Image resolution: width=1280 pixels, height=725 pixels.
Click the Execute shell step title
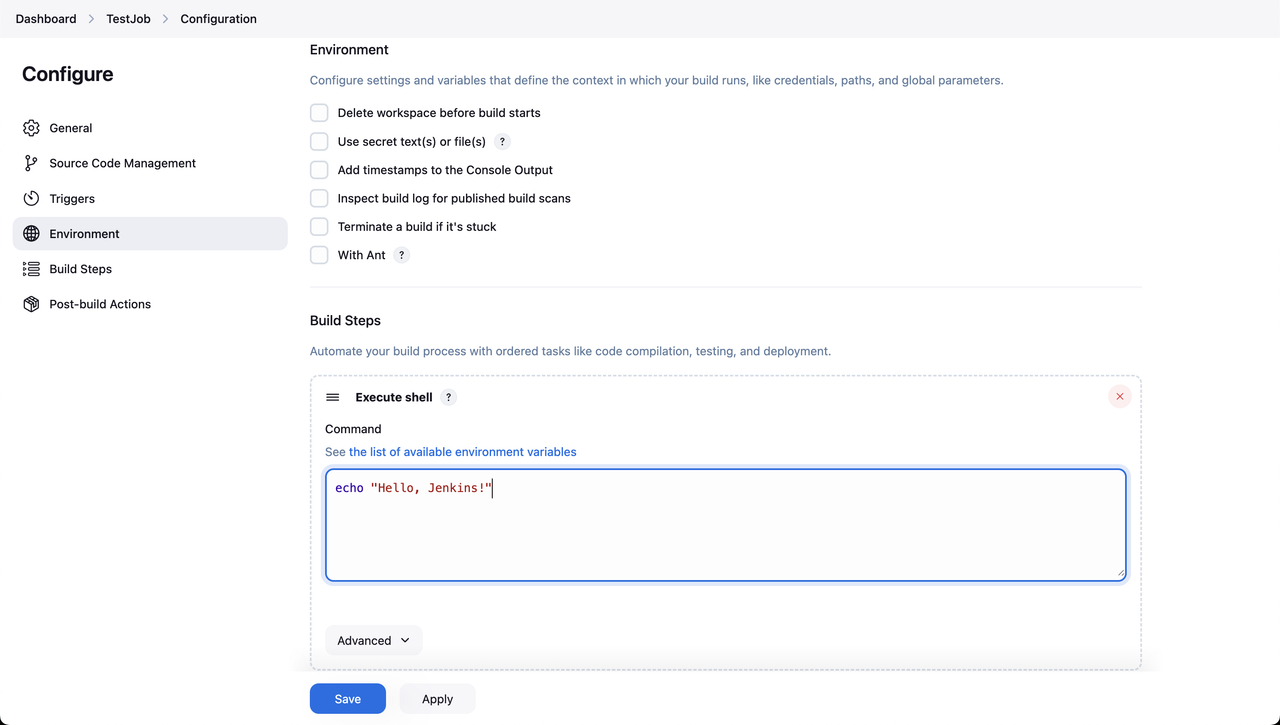pyautogui.click(x=394, y=397)
